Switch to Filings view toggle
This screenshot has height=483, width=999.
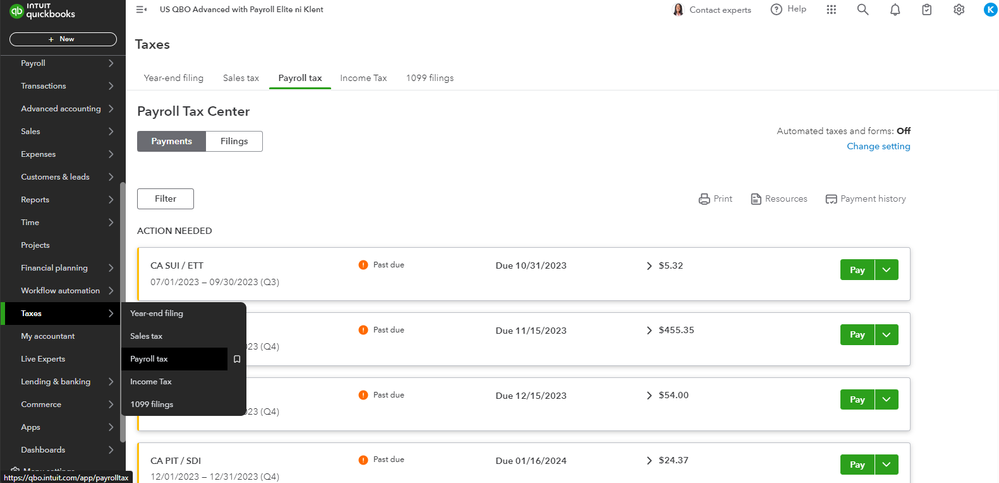[234, 141]
